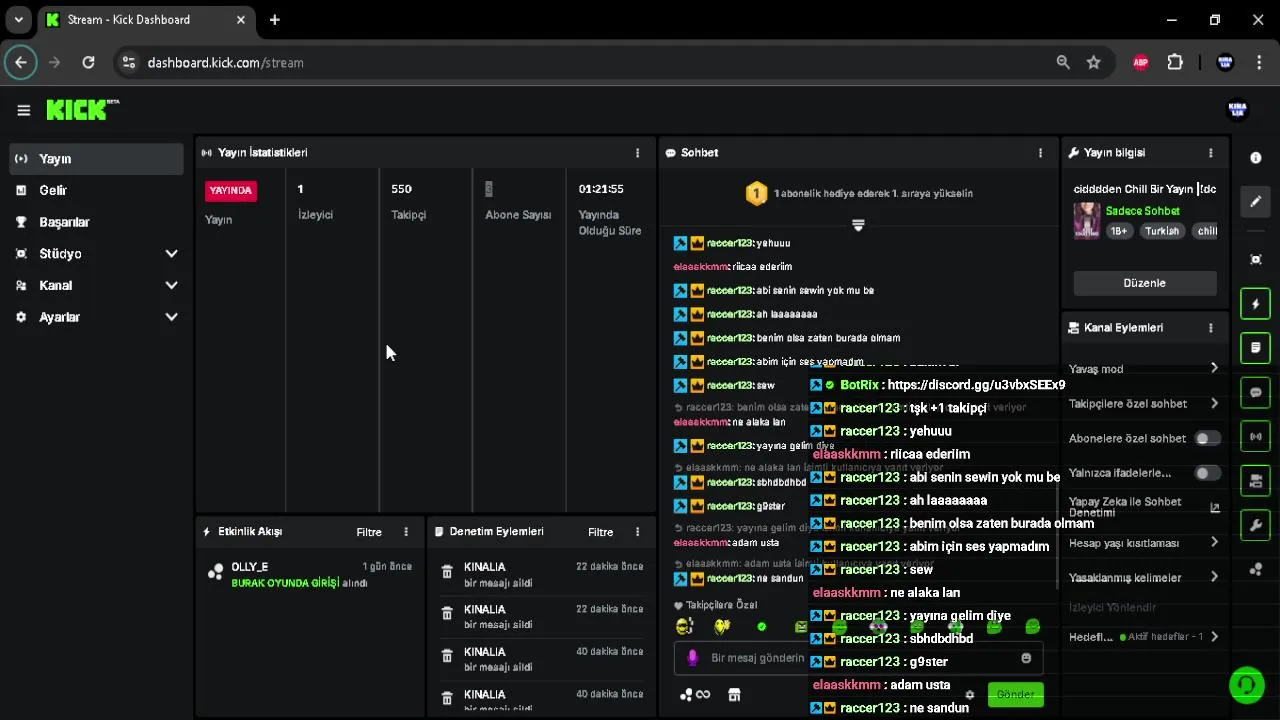Open options menu of Etkinlik Akışı panel
1280x720 pixels.
point(405,532)
